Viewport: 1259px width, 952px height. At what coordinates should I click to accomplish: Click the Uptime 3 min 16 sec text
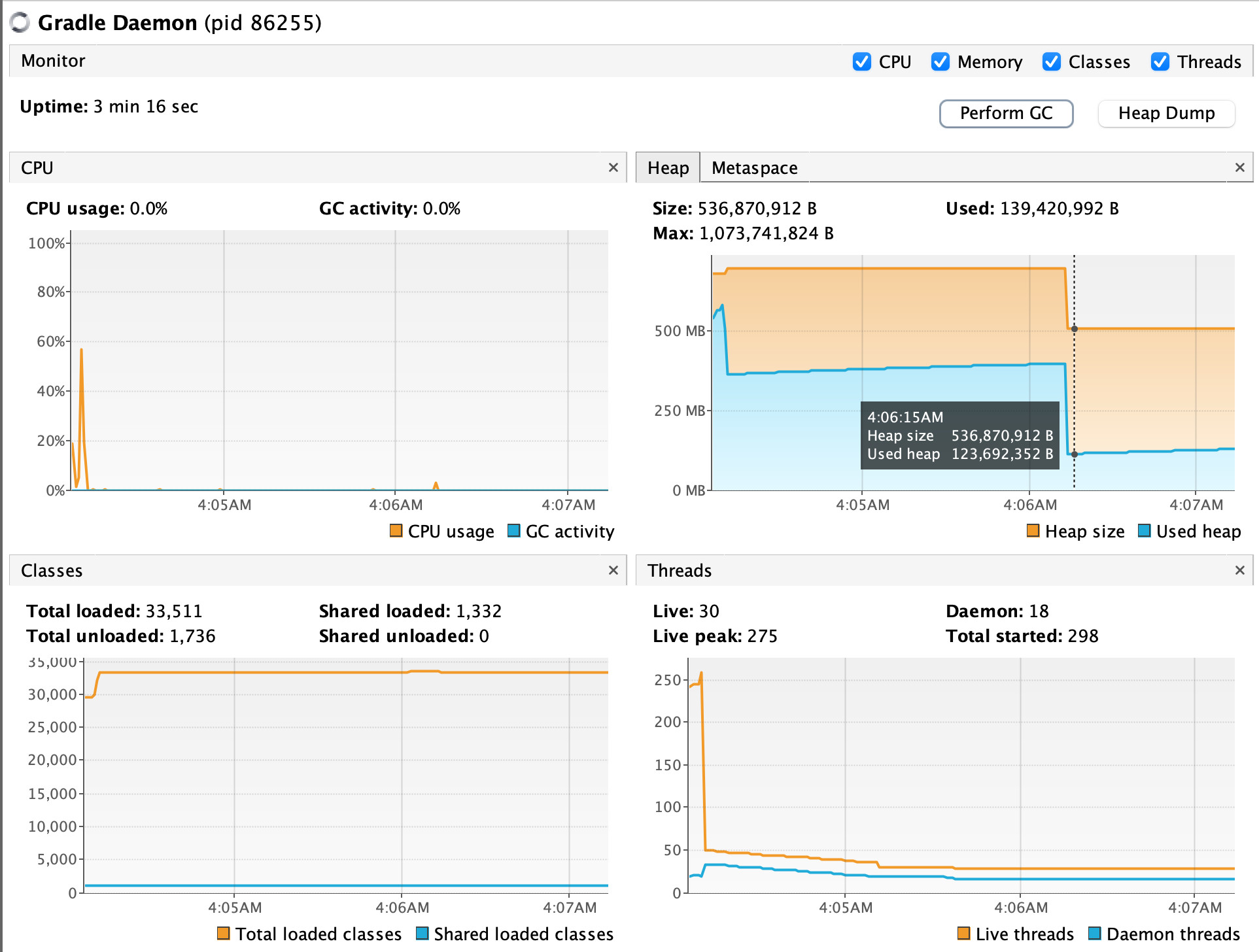point(109,107)
